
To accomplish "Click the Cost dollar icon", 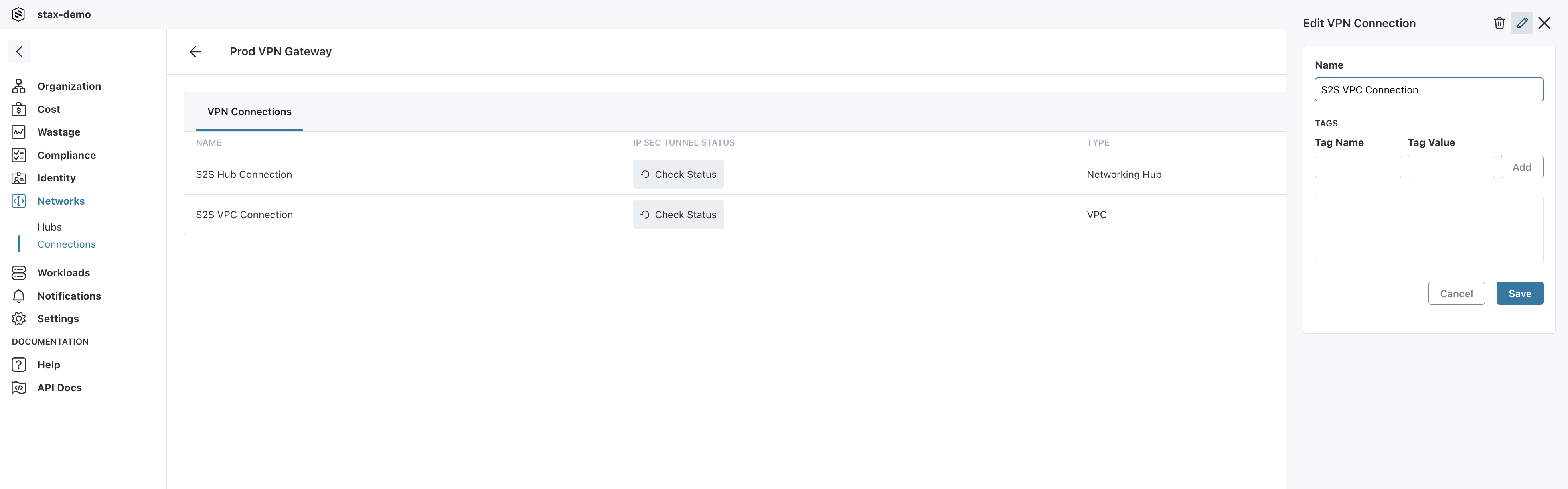I will (x=19, y=109).
